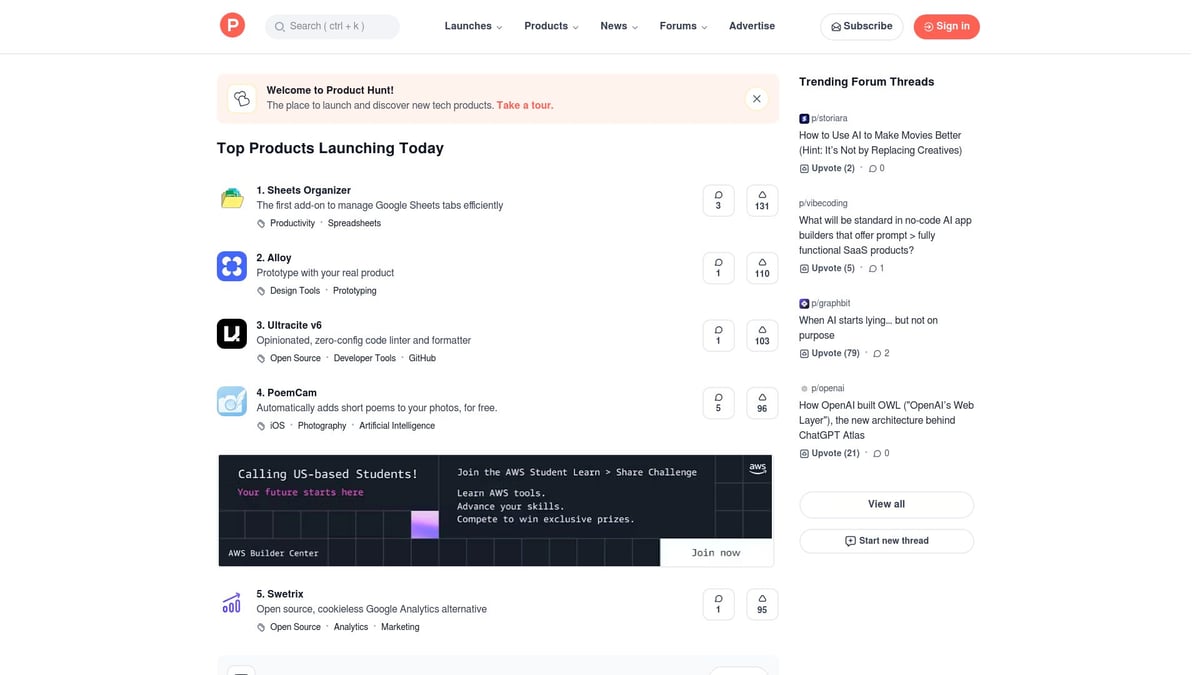Open the Advertise page
The height and width of the screenshot is (675, 1200).
752,26
